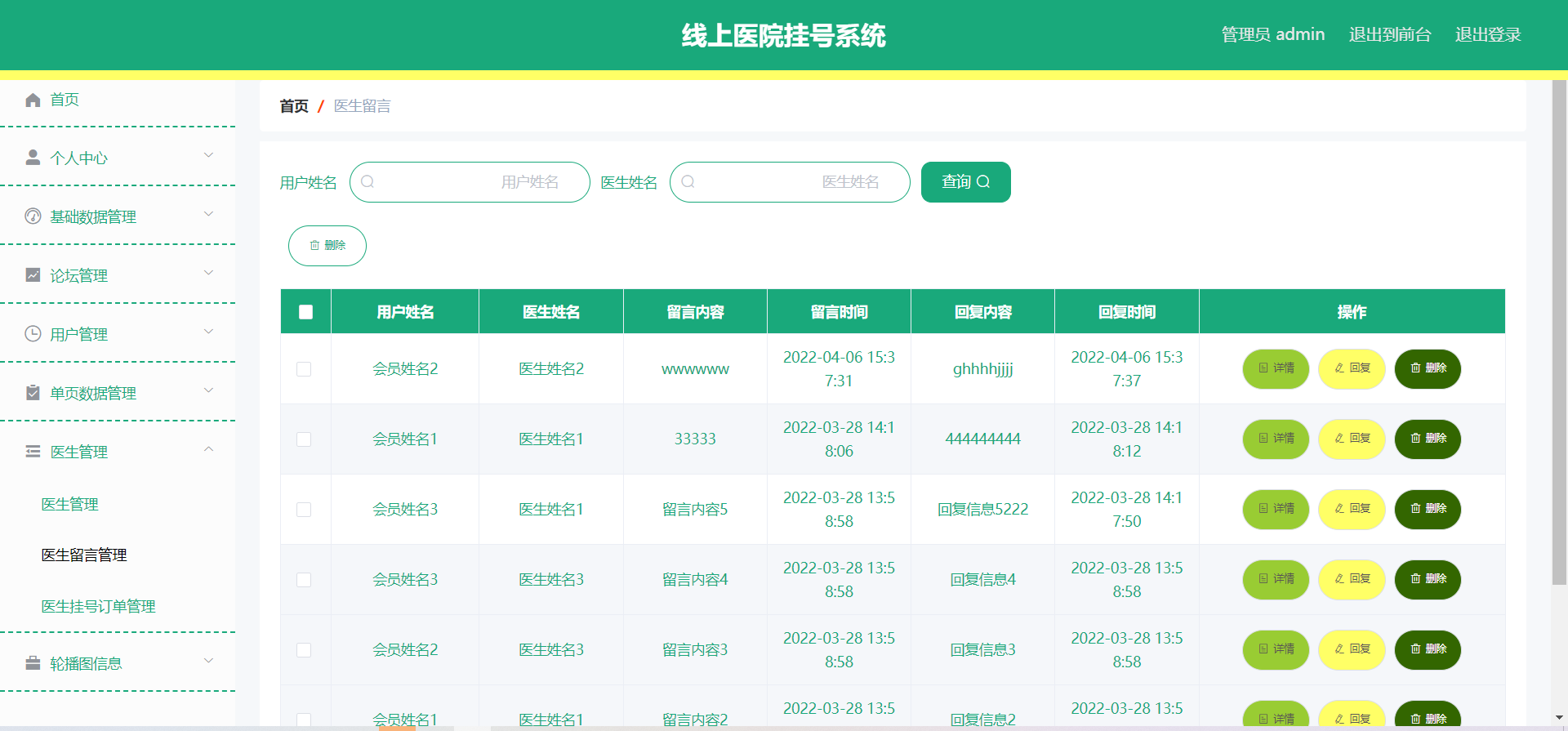Expand the 基础数据管理 chevron
The height and width of the screenshot is (731, 1568).
pyautogui.click(x=208, y=214)
